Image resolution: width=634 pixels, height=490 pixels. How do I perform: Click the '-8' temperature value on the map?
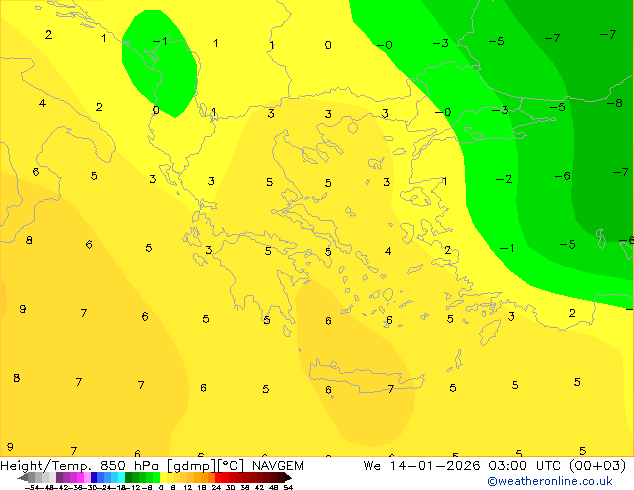tap(614, 103)
